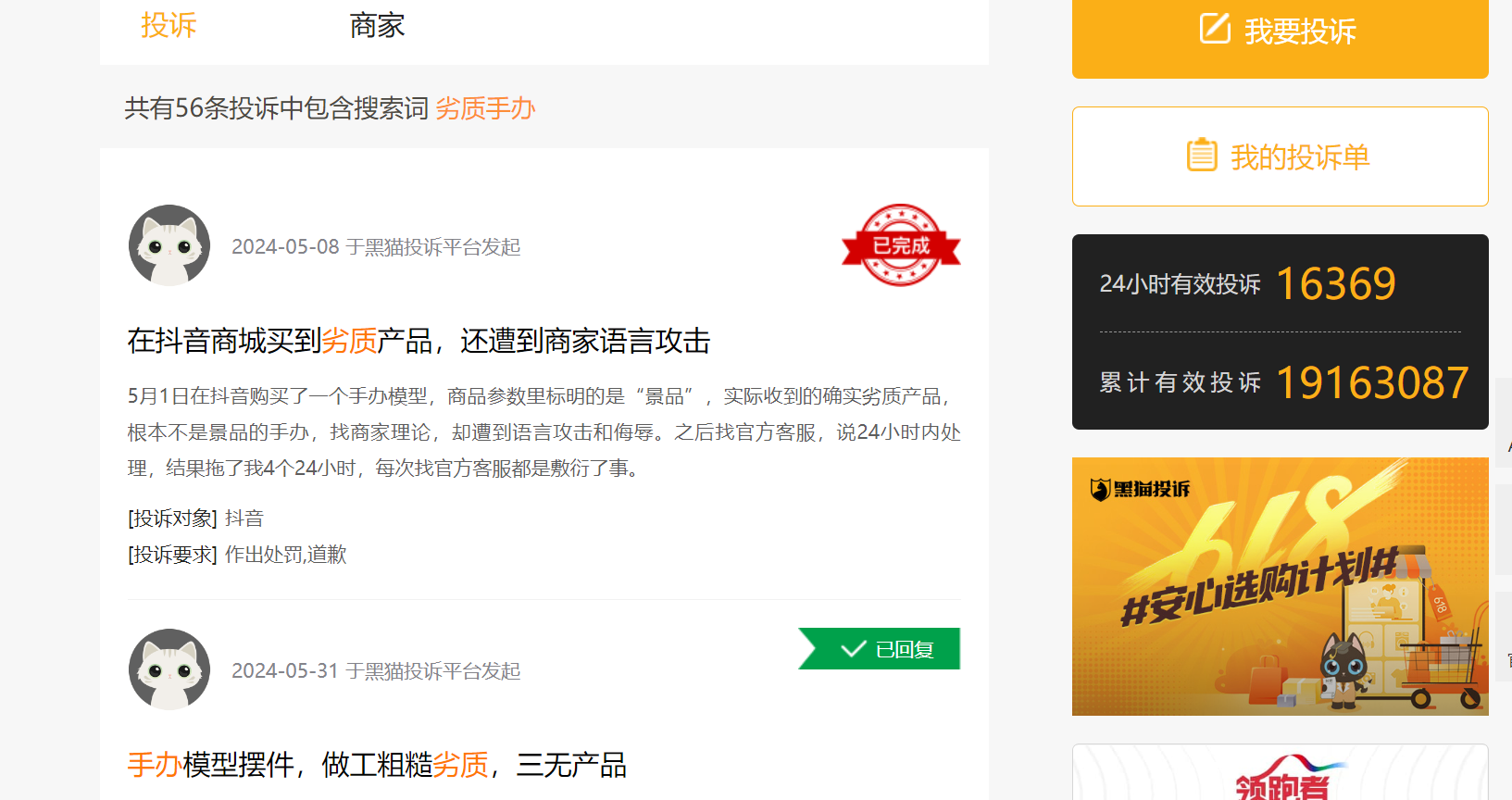The image size is (1512, 800).
Task: Click the 投诉要求 作出处罚,道歉 line
Action: tap(237, 555)
